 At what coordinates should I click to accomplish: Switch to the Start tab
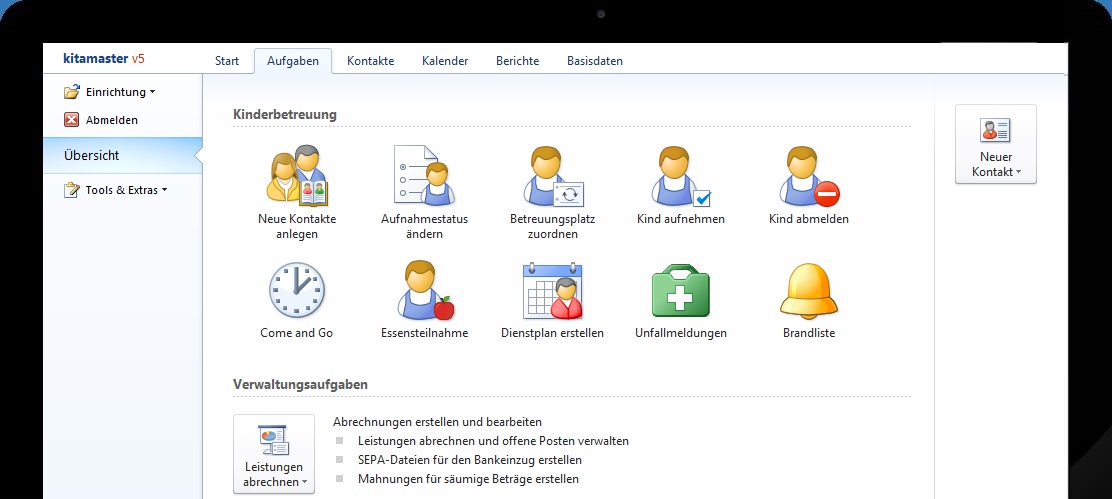227,61
